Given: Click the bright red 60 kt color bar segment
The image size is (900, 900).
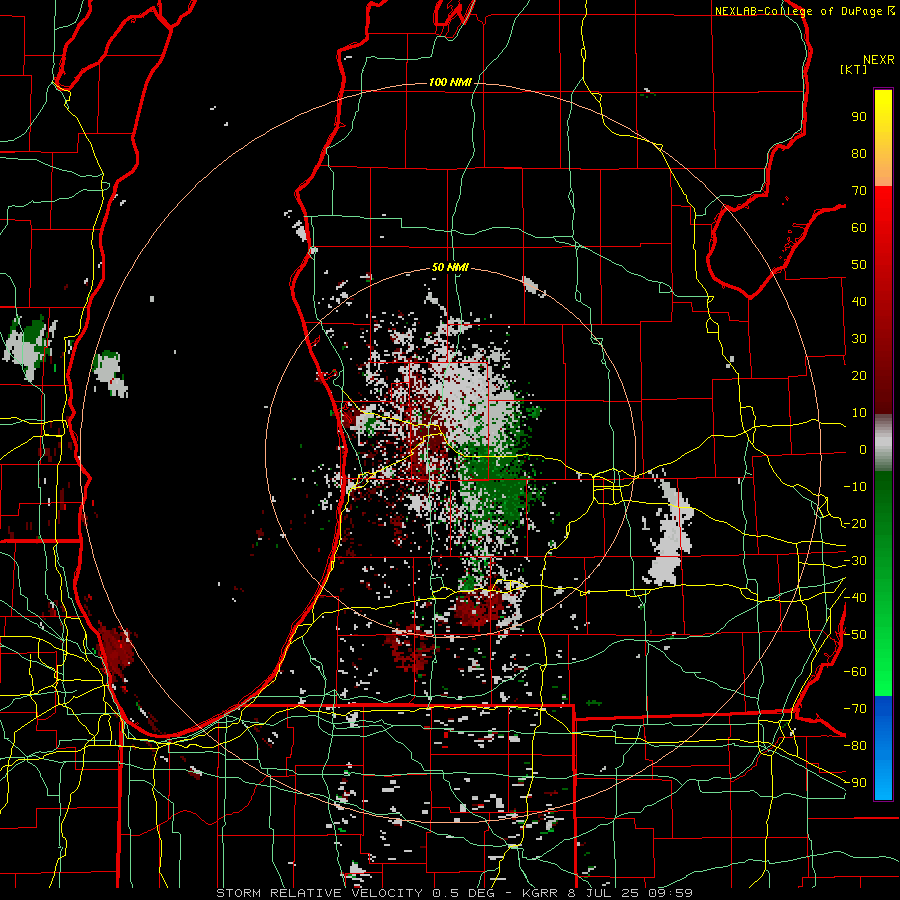Looking at the screenshot, I should [x=883, y=224].
